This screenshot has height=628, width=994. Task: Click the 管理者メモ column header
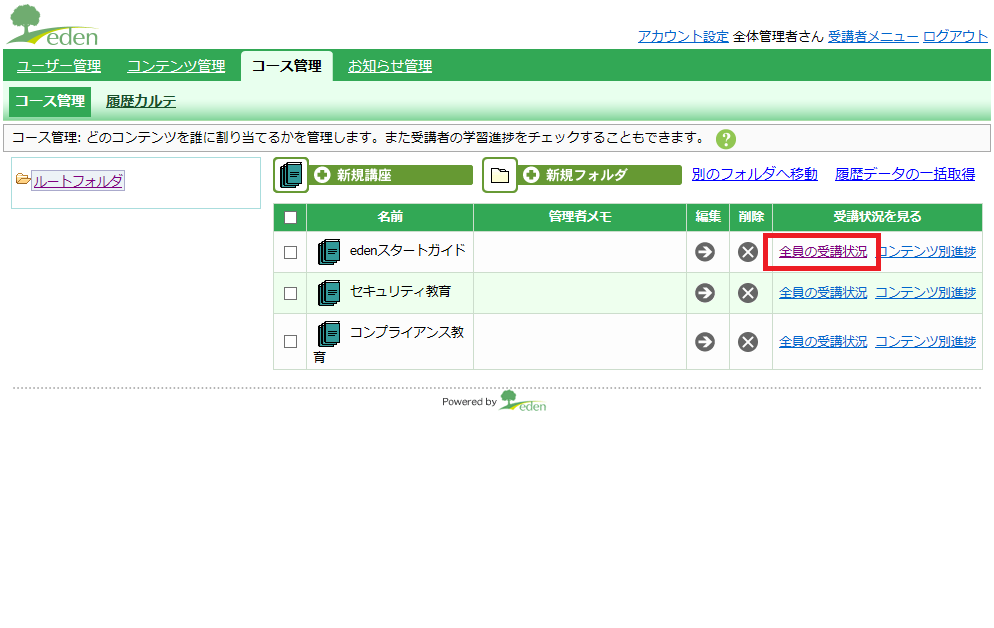(x=580, y=217)
